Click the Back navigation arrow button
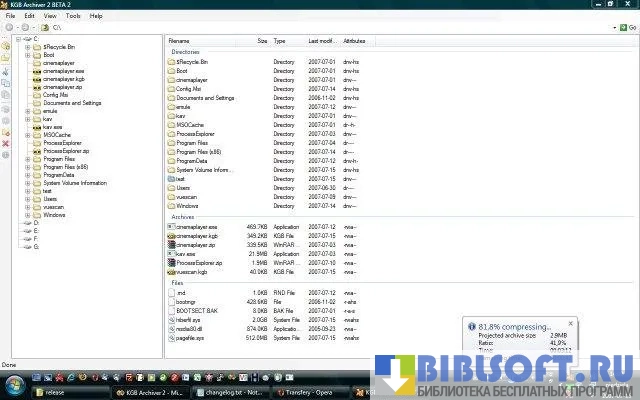640x400 pixels. [x=9, y=28]
